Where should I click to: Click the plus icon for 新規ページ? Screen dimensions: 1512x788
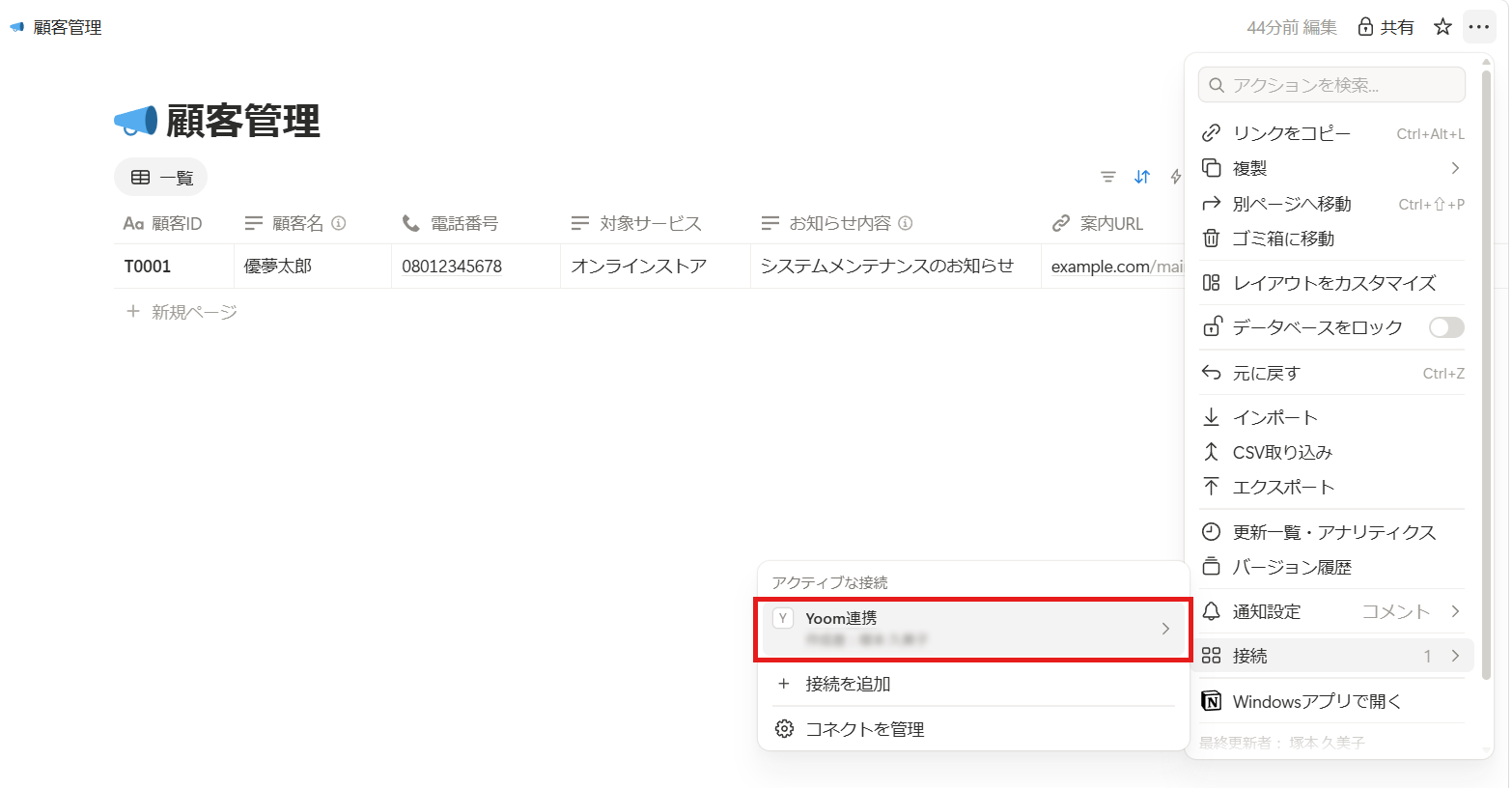point(133,311)
